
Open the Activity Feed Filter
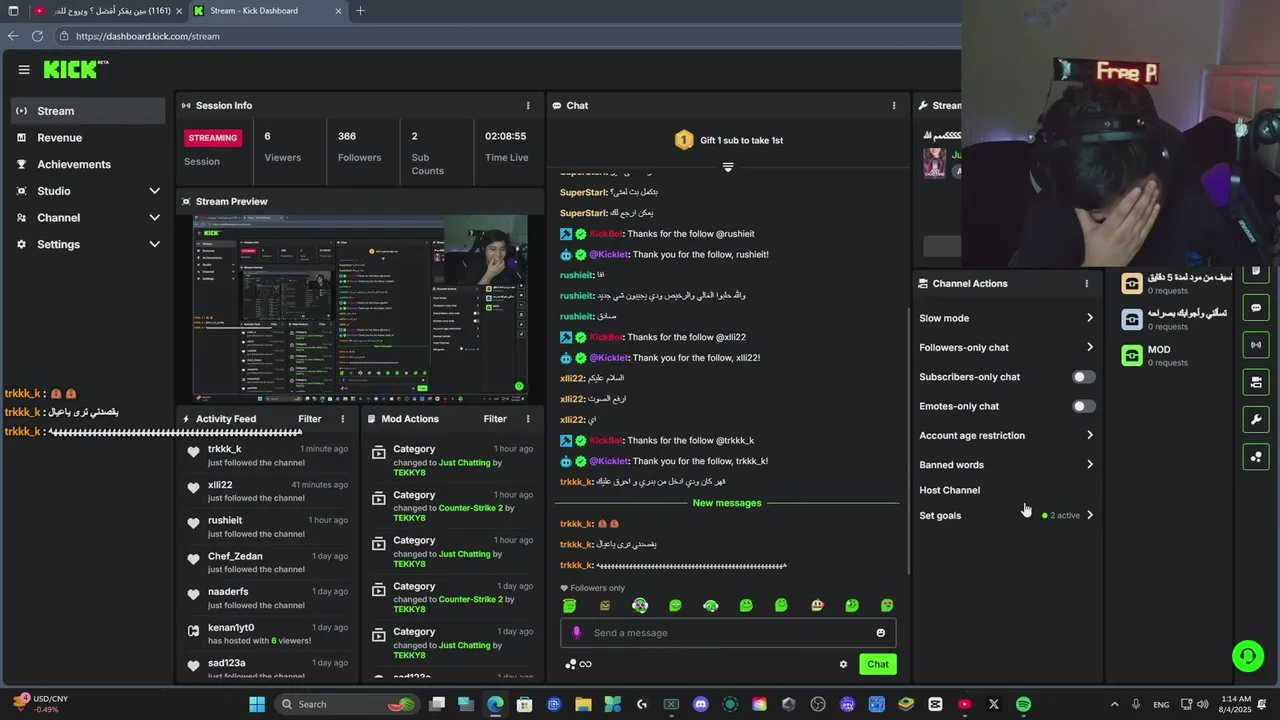tap(310, 419)
